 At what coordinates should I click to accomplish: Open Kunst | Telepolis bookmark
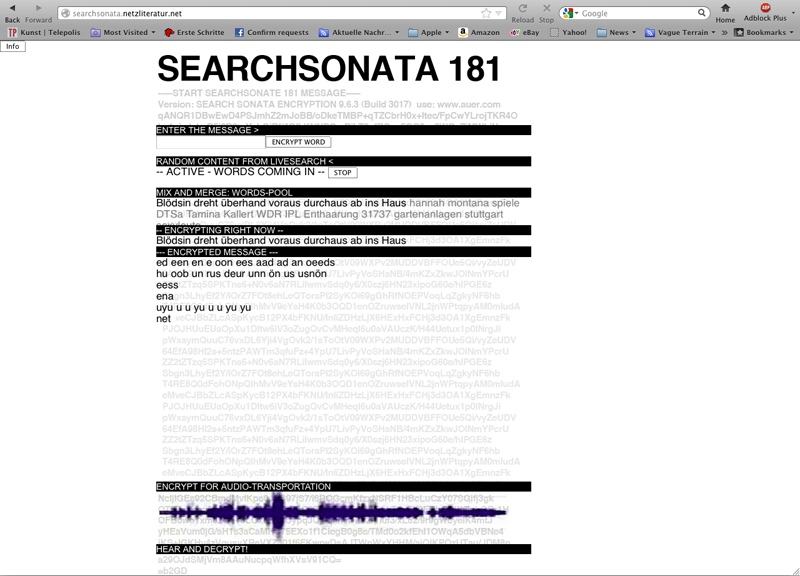coord(42,32)
